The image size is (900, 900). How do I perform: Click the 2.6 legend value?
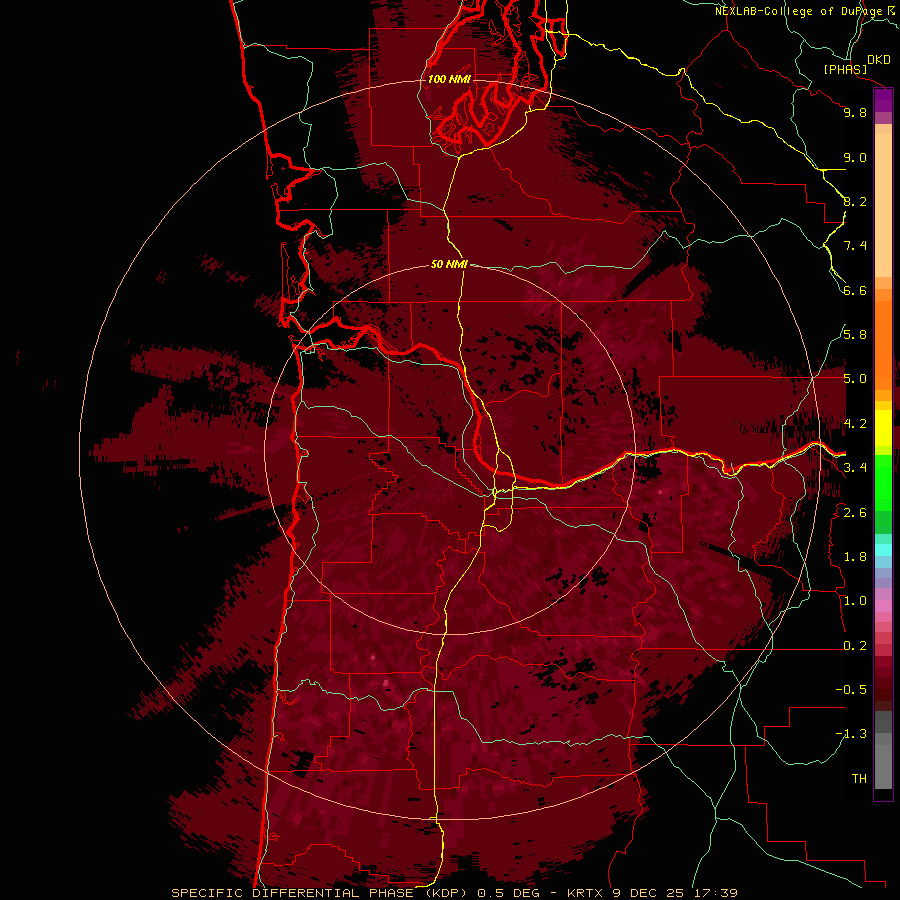pos(855,513)
